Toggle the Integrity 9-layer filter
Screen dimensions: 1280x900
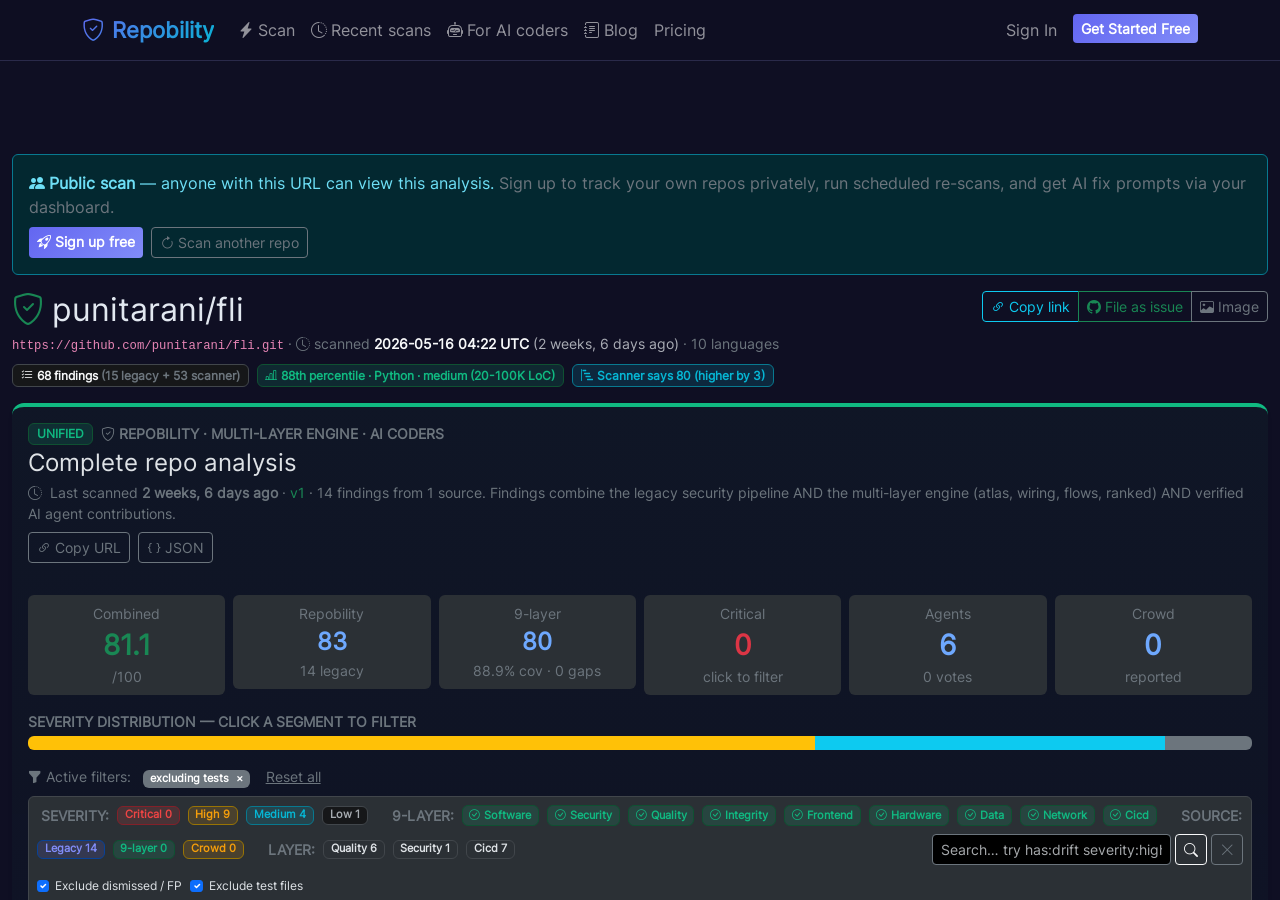tap(739, 815)
